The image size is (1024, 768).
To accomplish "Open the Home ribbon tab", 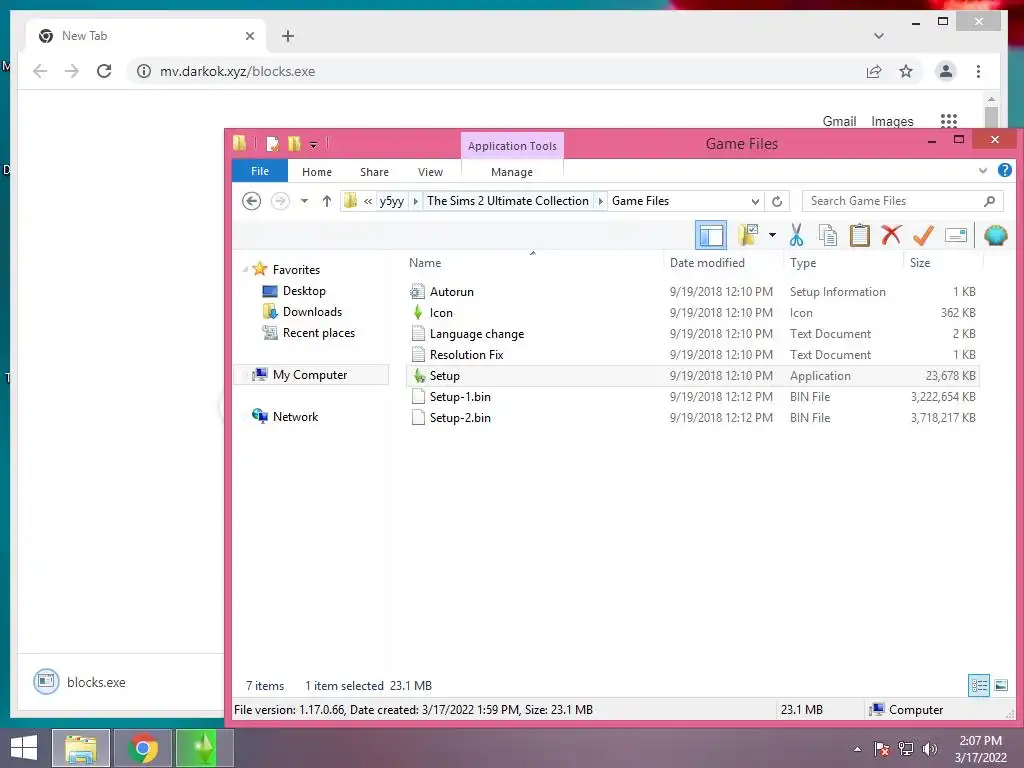I will (317, 172).
